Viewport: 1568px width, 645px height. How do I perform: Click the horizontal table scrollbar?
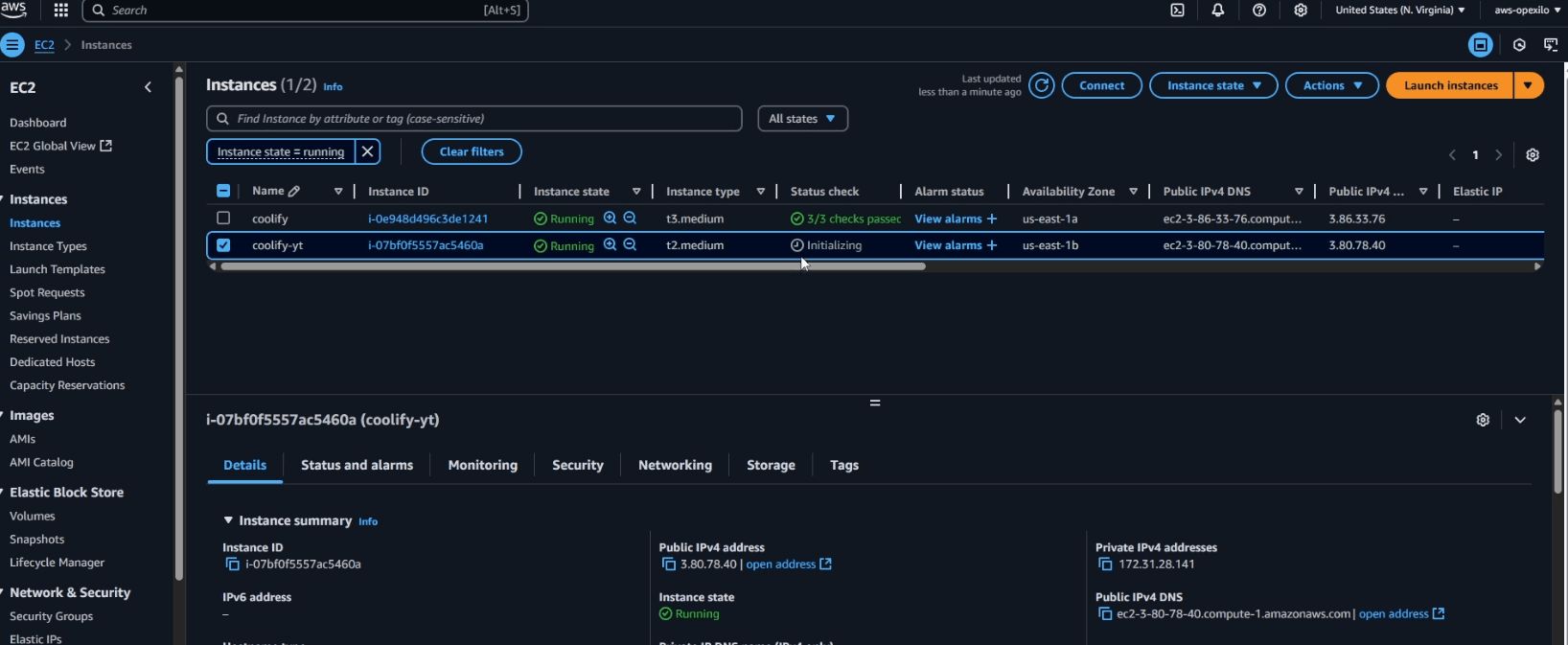[573, 266]
